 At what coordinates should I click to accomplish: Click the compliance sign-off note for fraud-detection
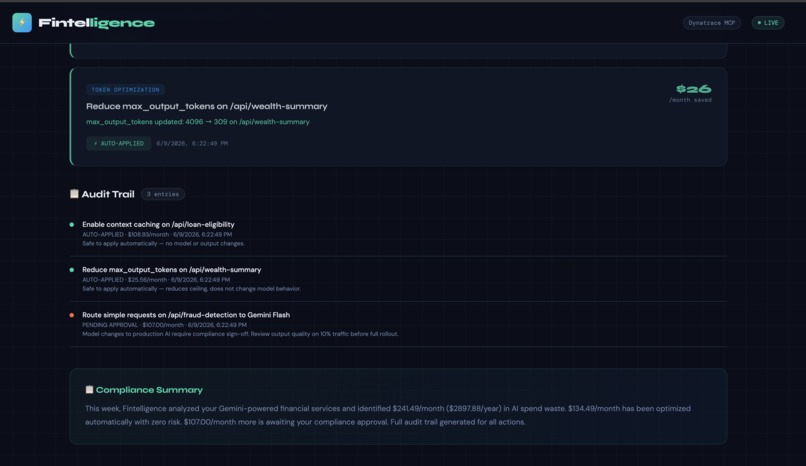240,334
